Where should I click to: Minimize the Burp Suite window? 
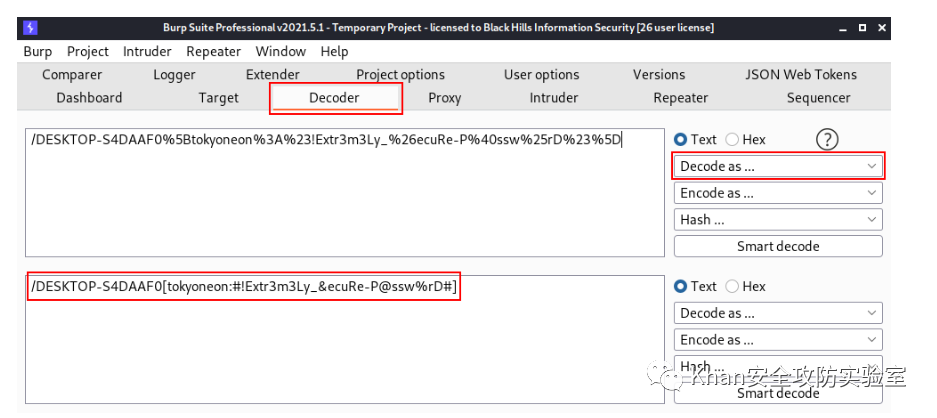pyautogui.click(x=843, y=28)
